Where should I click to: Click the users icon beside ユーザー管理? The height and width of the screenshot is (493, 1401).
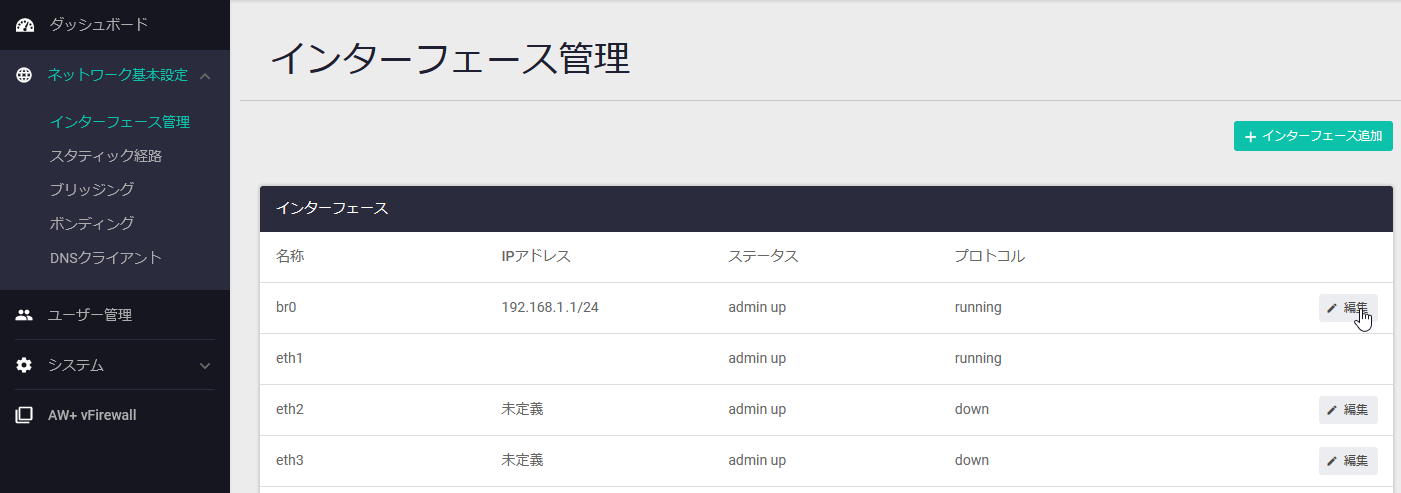click(x=25, y=315)
